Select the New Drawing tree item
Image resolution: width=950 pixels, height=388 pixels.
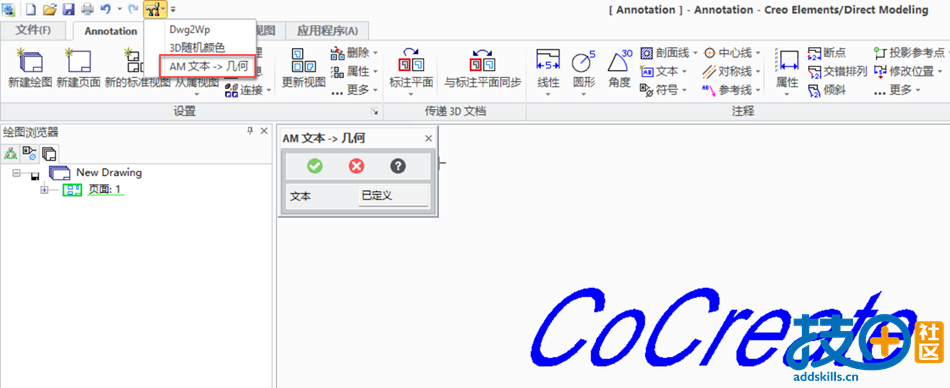click(108, 172)
